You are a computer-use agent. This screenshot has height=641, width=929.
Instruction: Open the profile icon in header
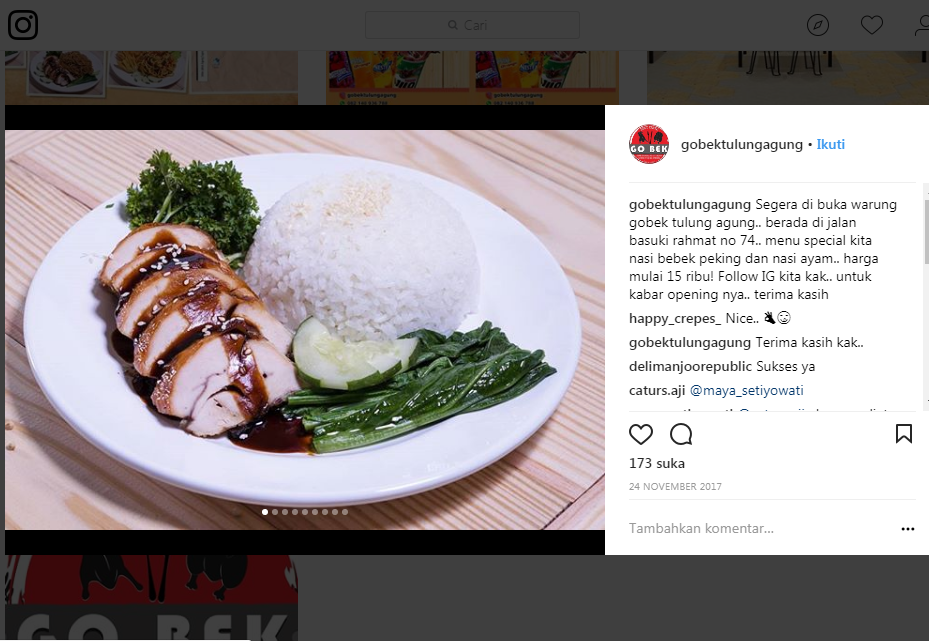[x=922, y=25]
